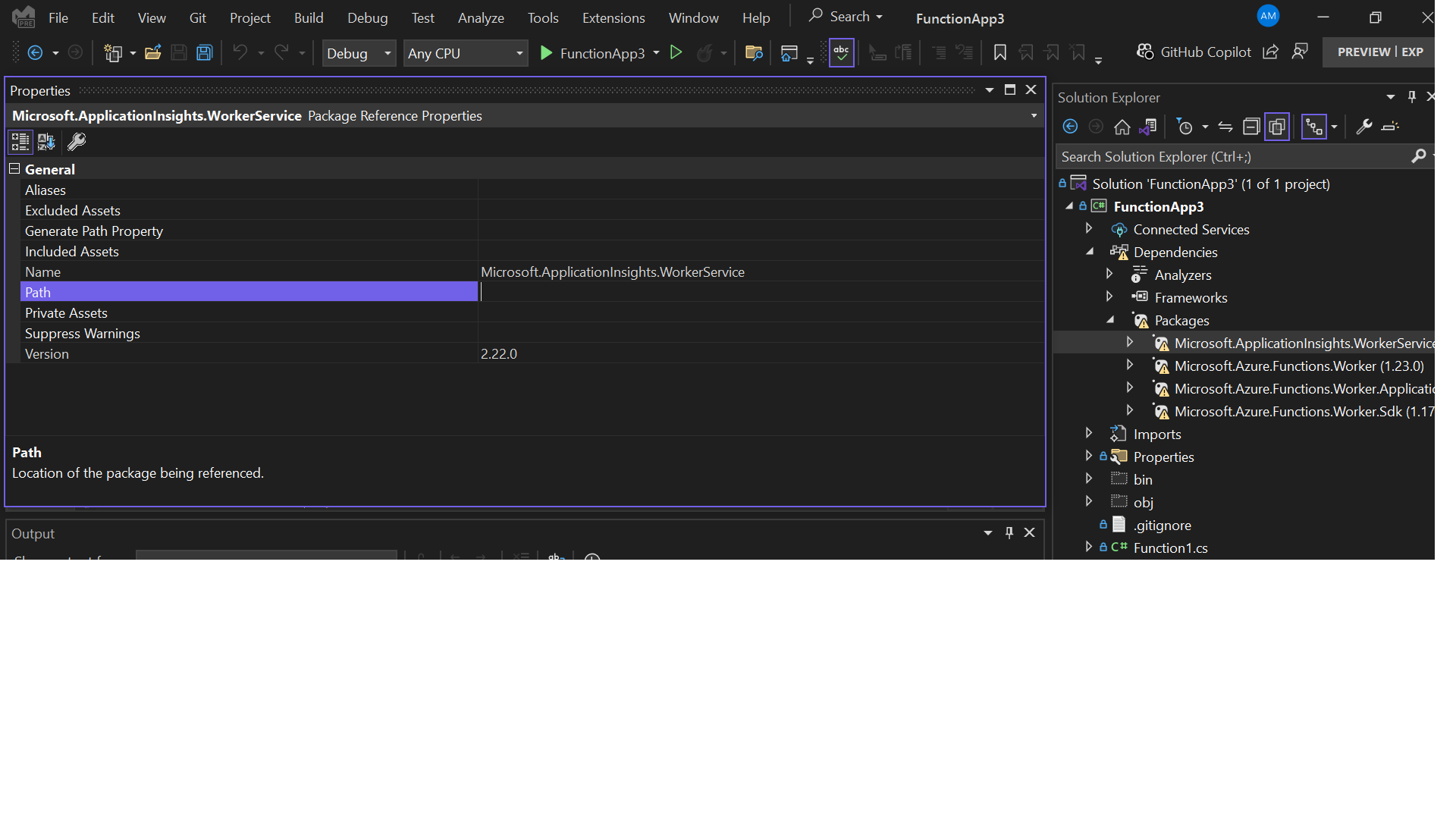
Task: Click the Preview Selected Items icon
Action: click(x=1390, y=127)
